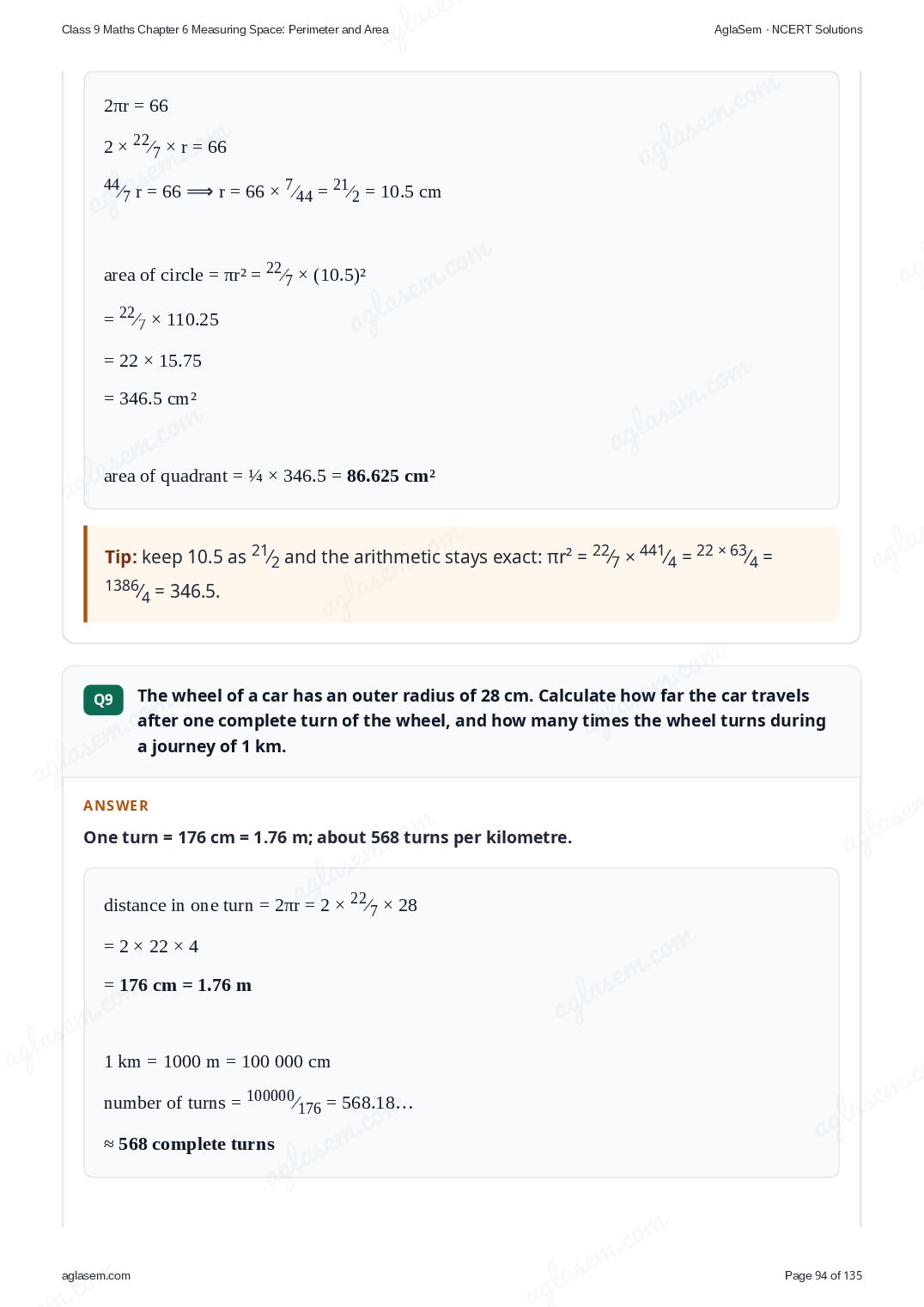Click the '1 km = 1000 m' conversion line
Screen dimensions: 924x1307
[217, 1061]
